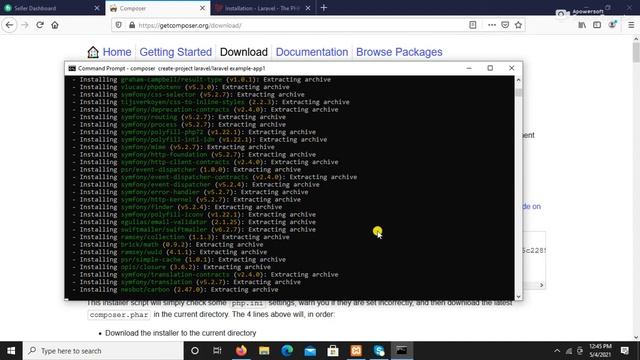
Task: Click the Home link on Composer site
Action: click(117, 52)
